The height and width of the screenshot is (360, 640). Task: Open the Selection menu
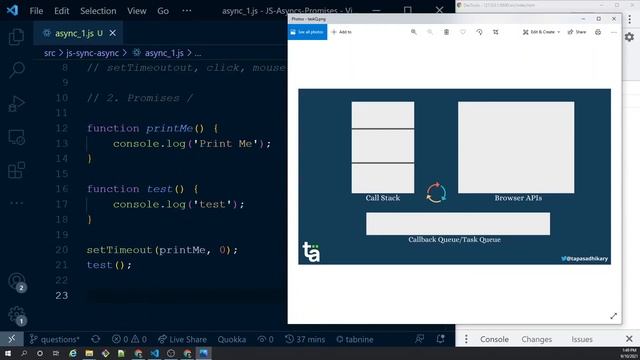98,11
